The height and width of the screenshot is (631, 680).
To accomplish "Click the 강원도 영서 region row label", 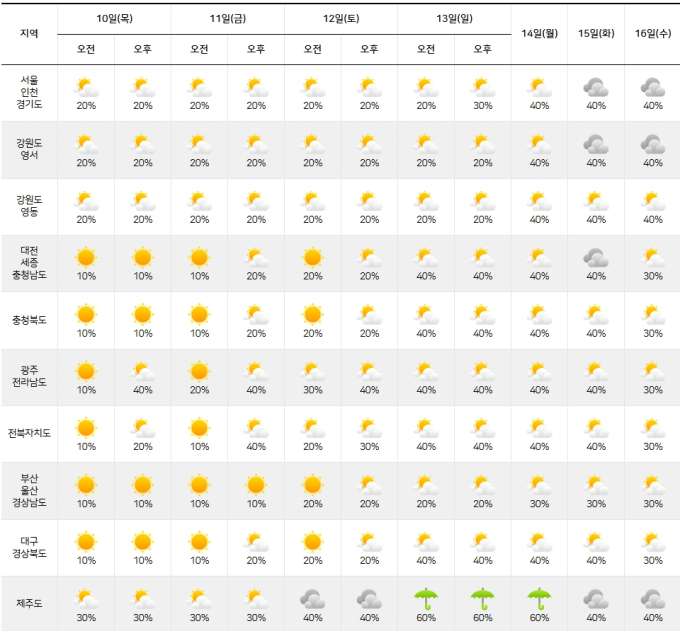I will (29, 149).
